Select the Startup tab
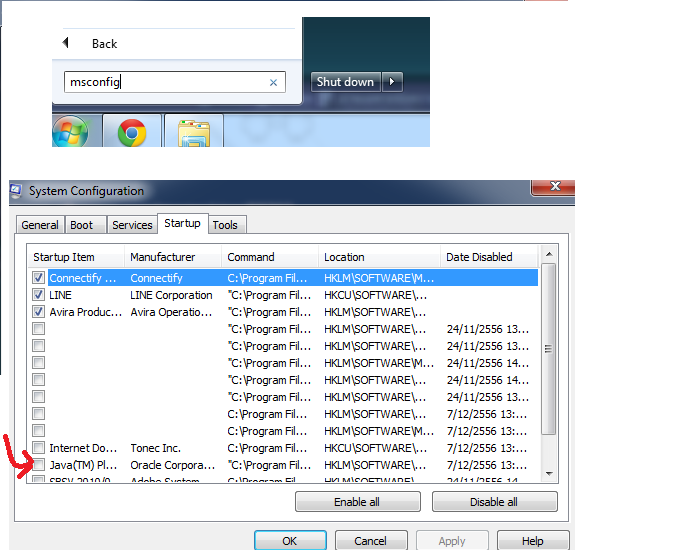 click(x=182, y=223)
